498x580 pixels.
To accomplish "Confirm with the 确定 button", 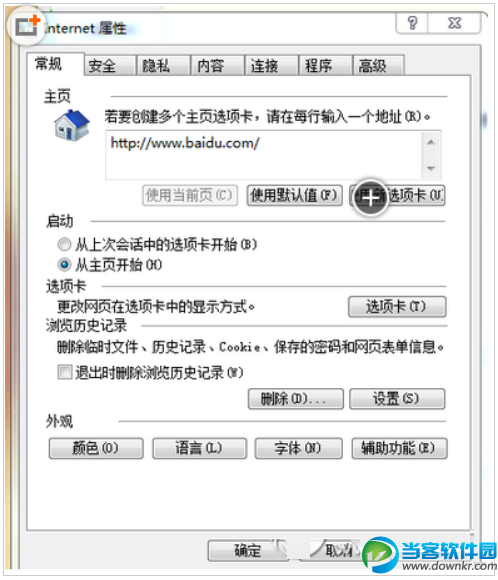I will tap(247, 551).
